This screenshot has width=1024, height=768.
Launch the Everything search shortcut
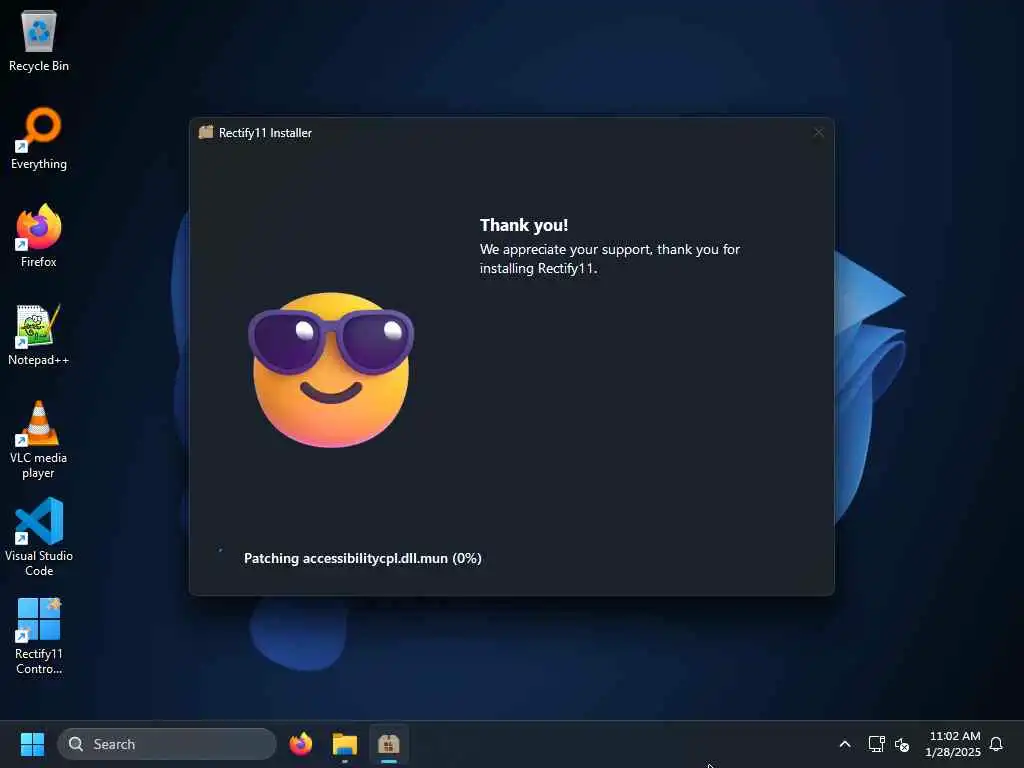[x=39, y=138]
